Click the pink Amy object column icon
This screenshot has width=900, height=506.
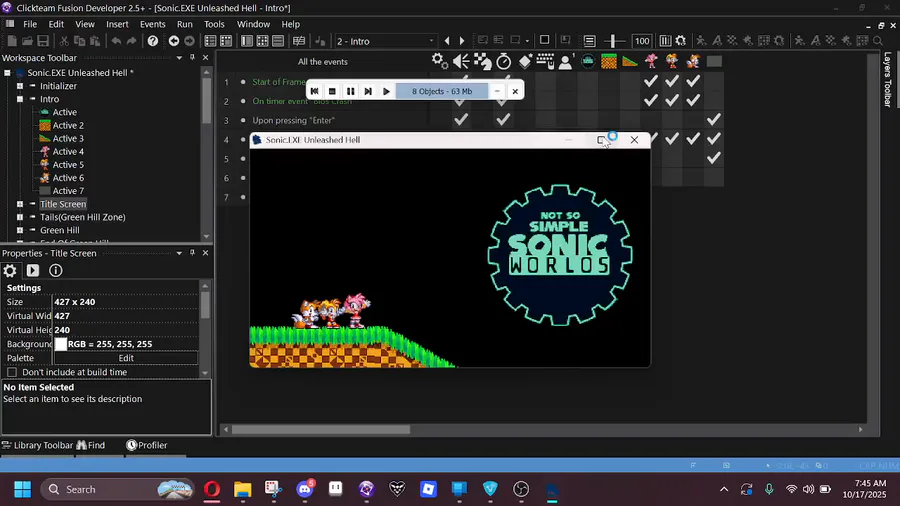[x=651, y=61]
